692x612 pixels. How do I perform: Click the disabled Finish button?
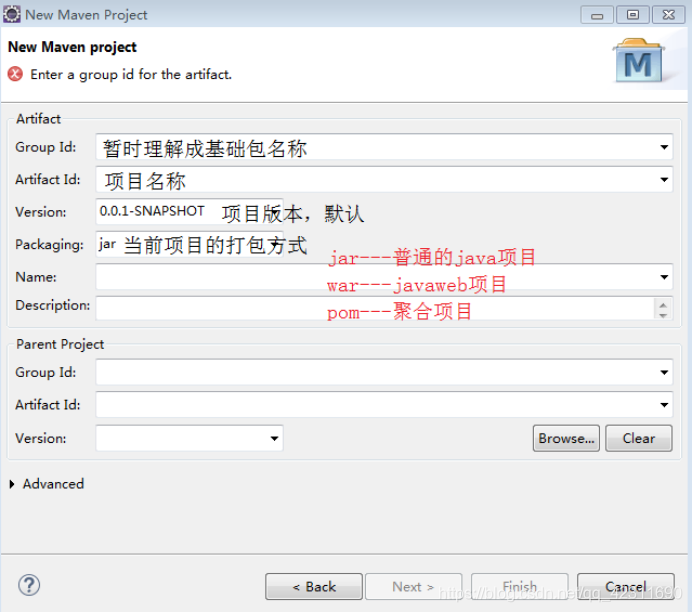pos(519,586)
